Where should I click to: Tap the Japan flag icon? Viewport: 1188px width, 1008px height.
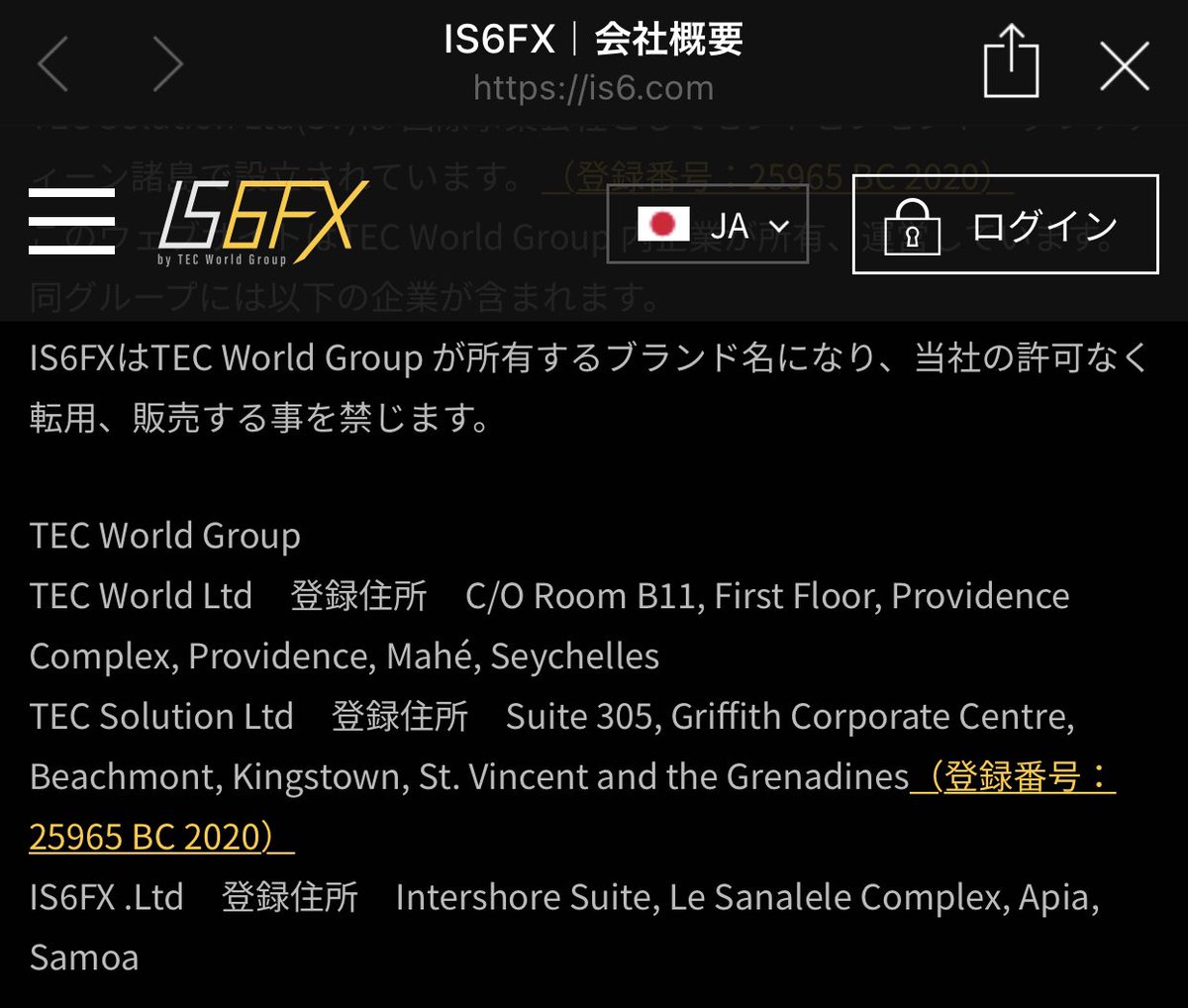coord(663,224)
